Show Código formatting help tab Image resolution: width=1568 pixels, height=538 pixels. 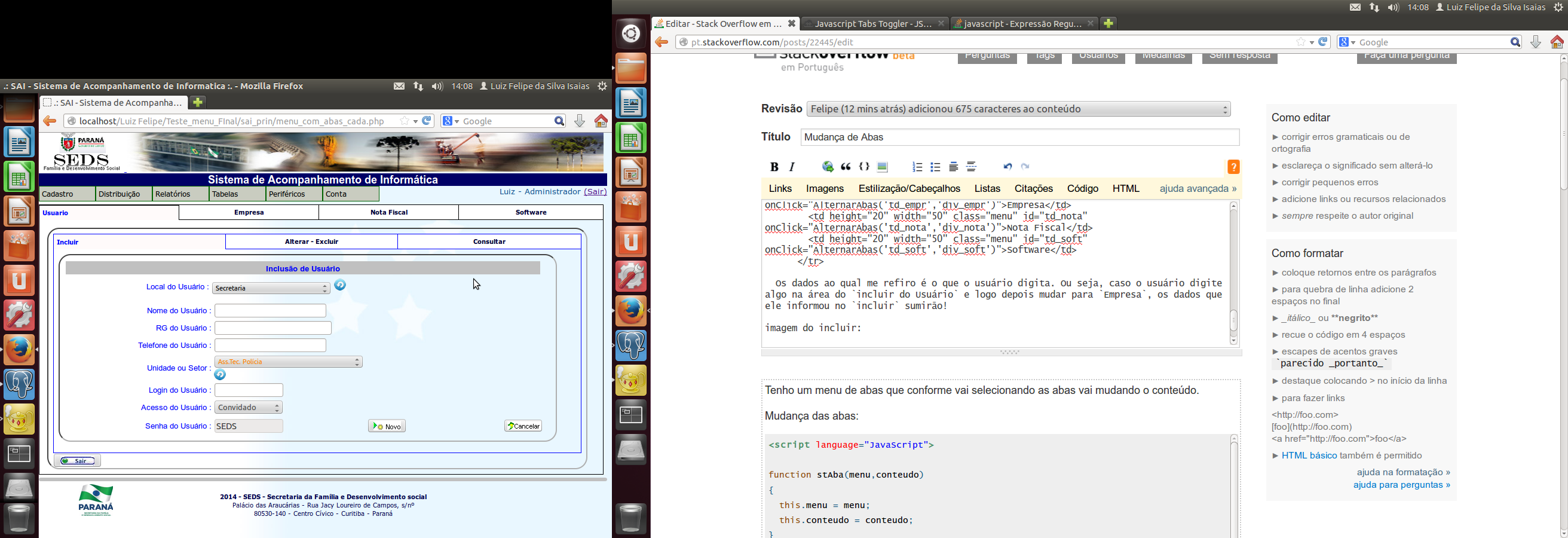point(1082,189)
